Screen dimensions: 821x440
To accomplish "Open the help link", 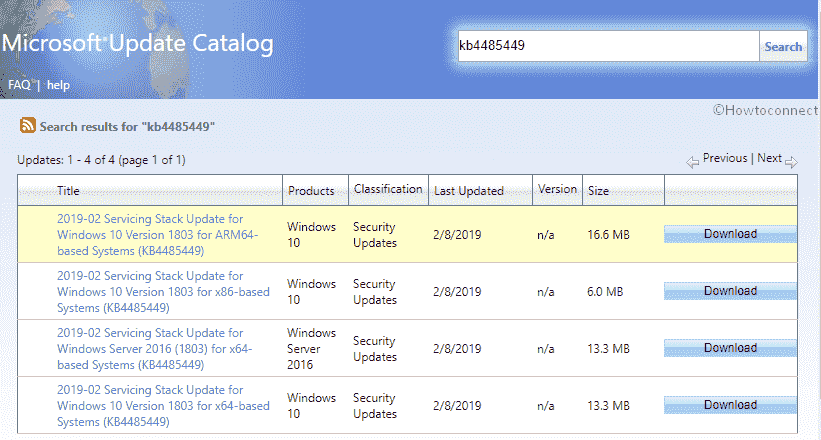I will [58, 85].
